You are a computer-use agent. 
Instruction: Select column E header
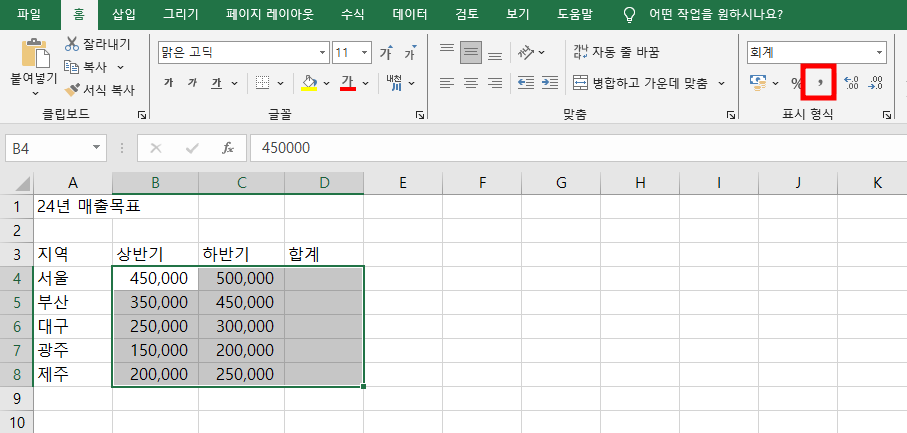(403, 183)
